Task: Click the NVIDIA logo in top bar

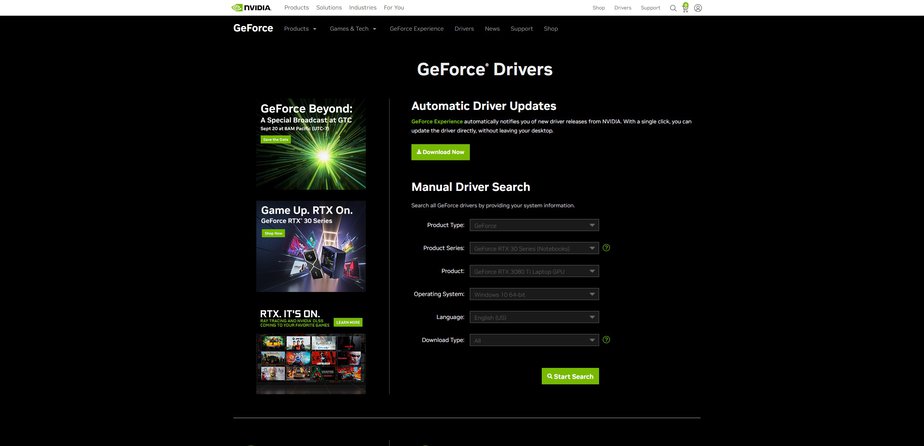Action: [252, 8]
